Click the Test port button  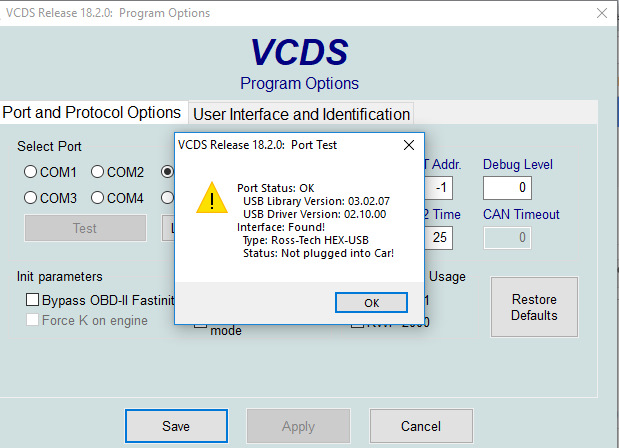pos(85,228)
